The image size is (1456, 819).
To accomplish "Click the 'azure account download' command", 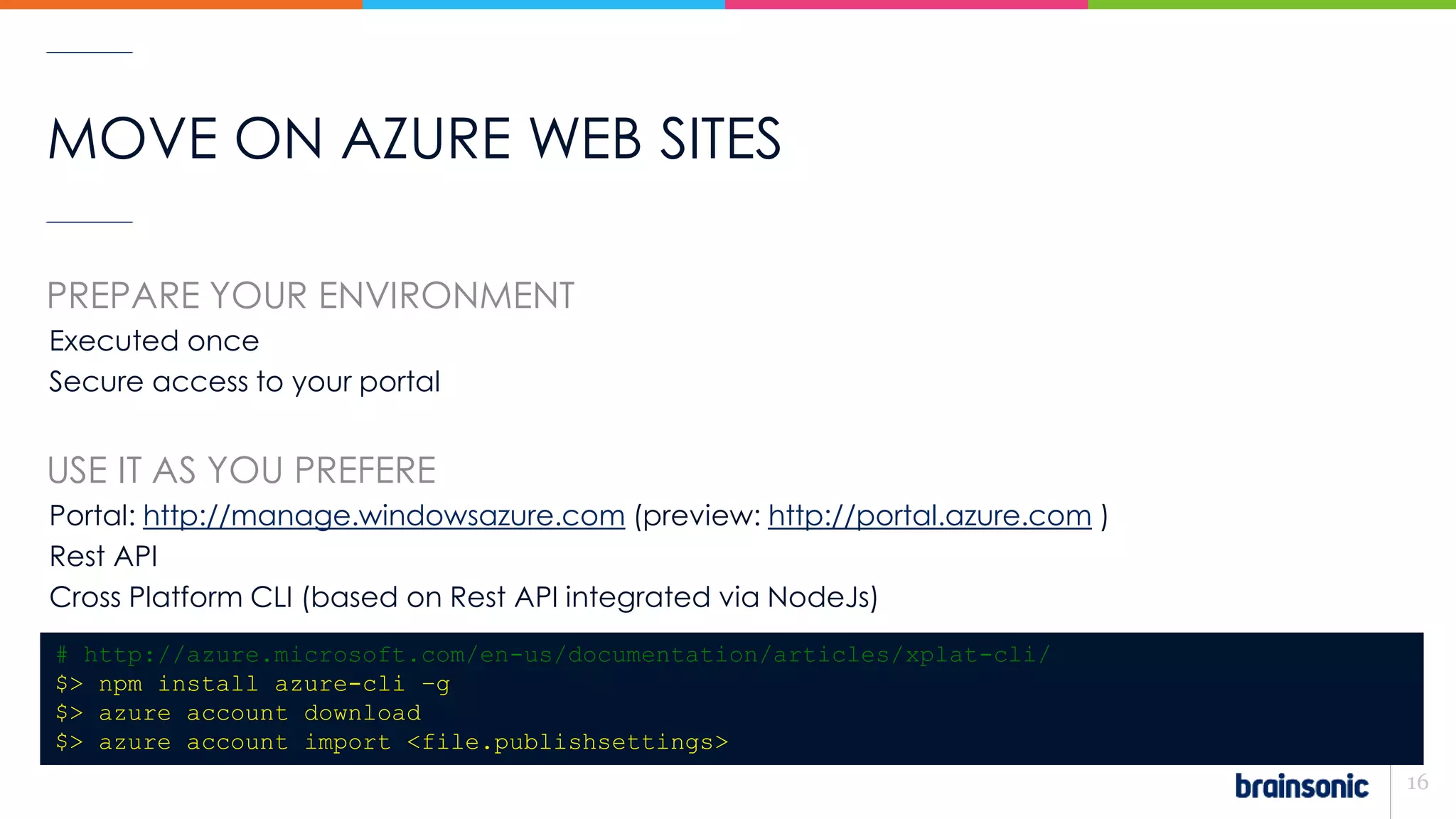I will click(238, 713).
